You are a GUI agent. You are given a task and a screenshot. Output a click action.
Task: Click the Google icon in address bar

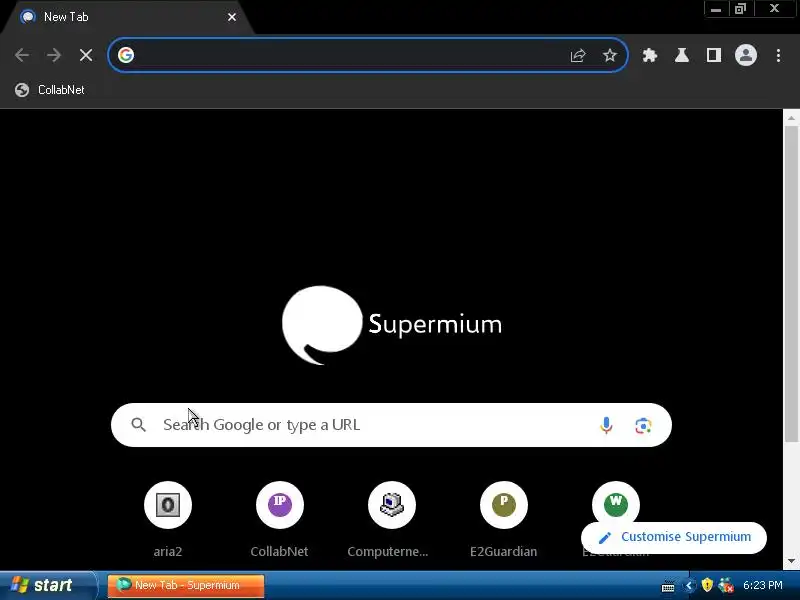pyautogui.click(x=126, y=55)
